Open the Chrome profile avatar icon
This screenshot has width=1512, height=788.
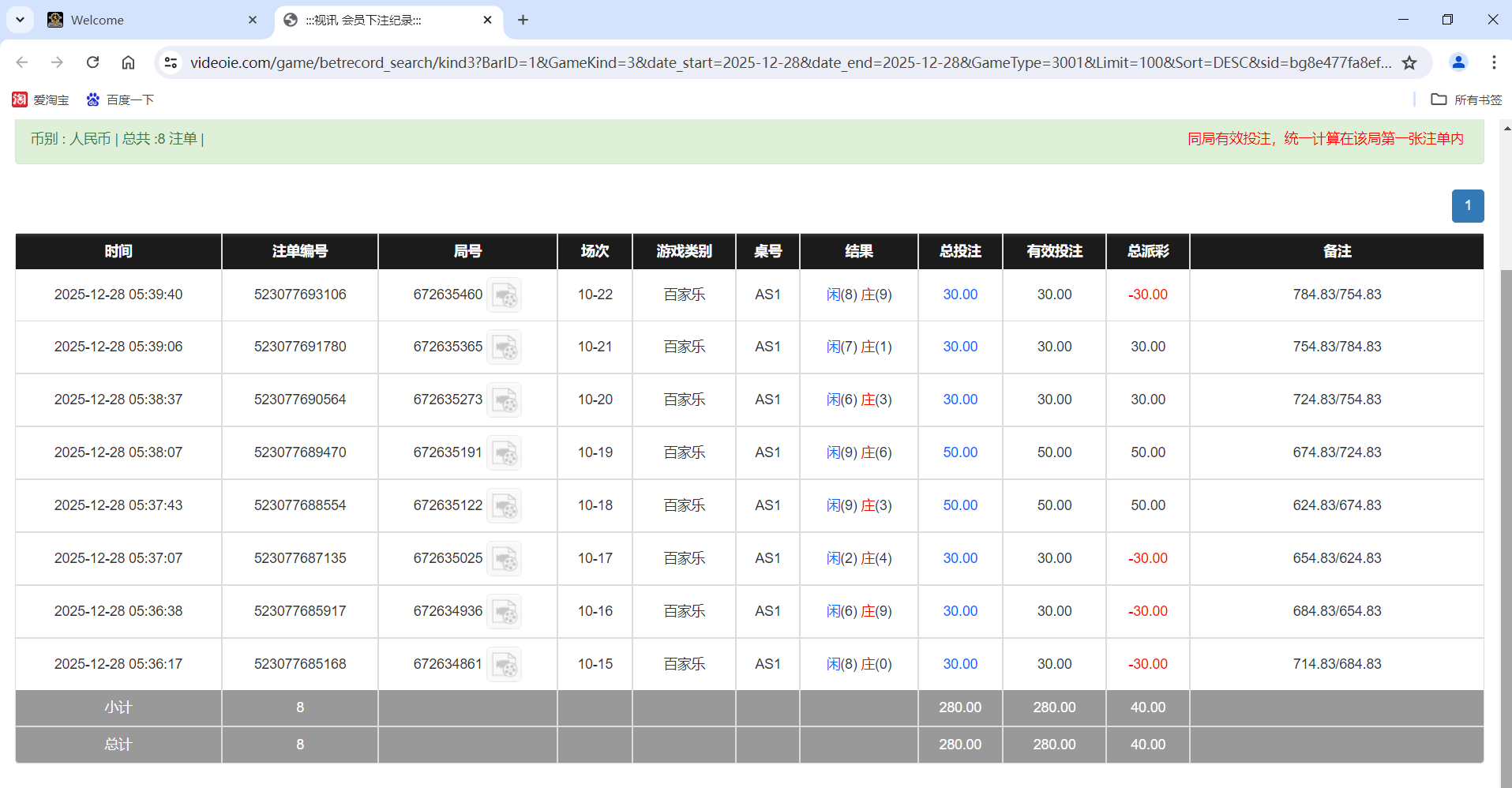pos(1458,62)
